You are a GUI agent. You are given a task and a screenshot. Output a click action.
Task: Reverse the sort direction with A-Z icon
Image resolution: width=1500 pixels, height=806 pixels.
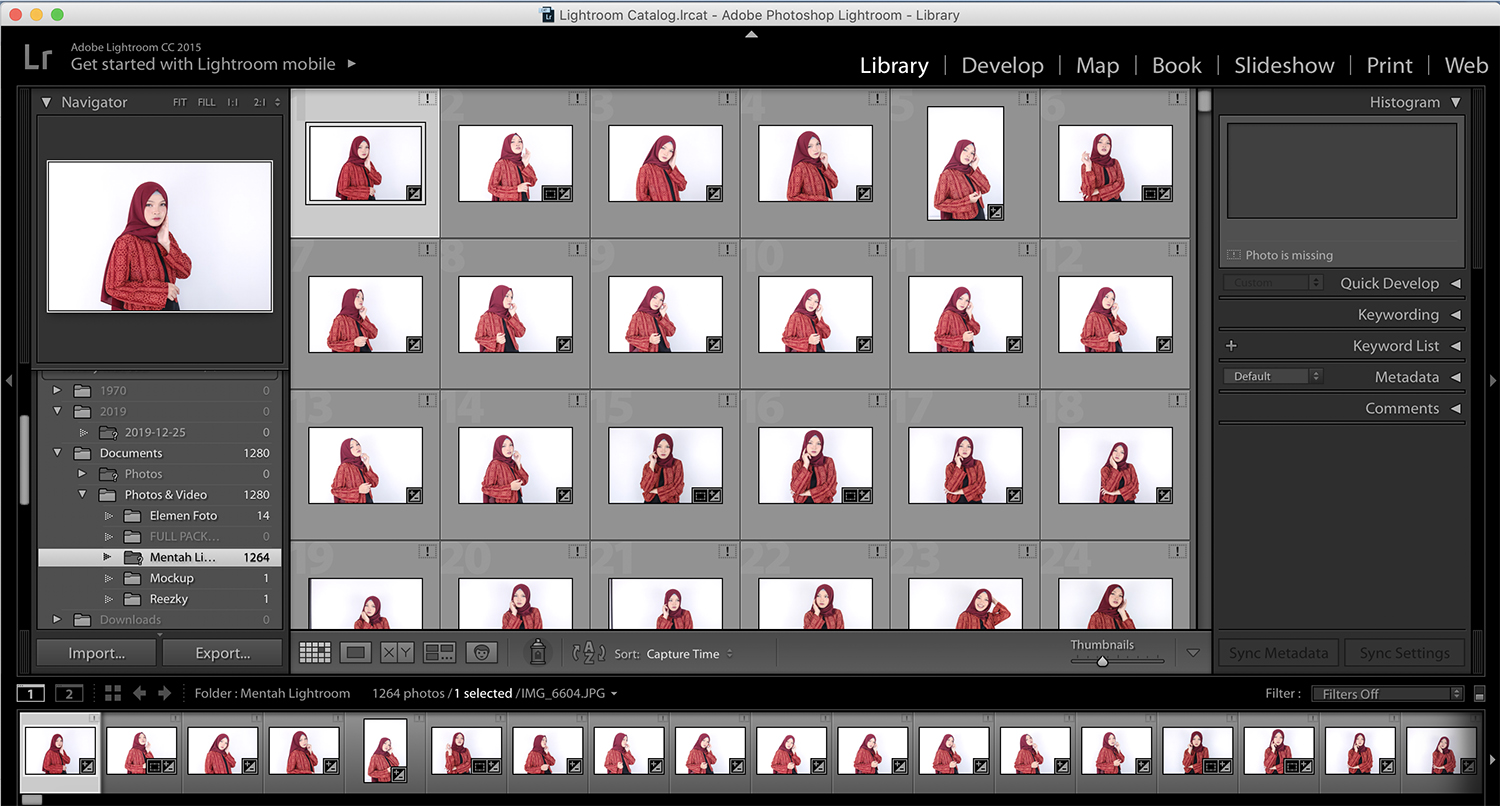click(x=589, y=653)
